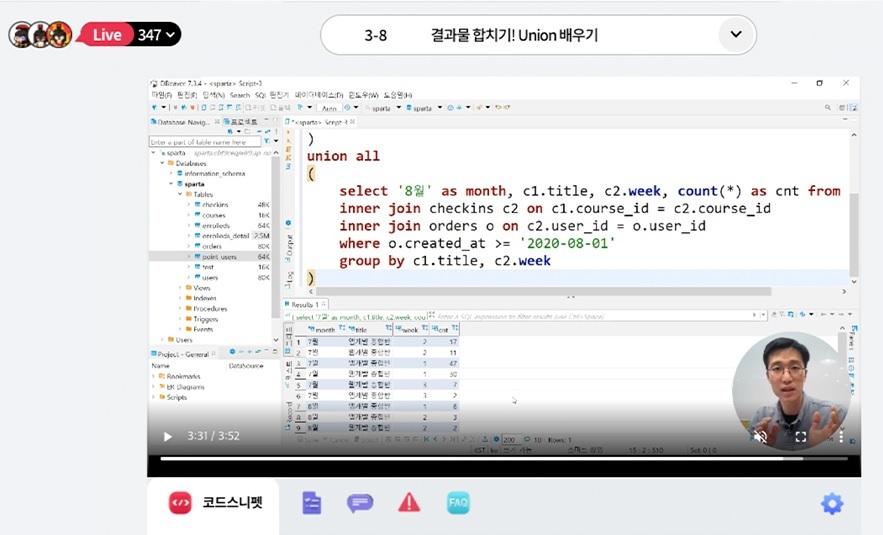The image size is (883, 535).
Task: Click the table name filter field
Action: (x=205, y=142)
